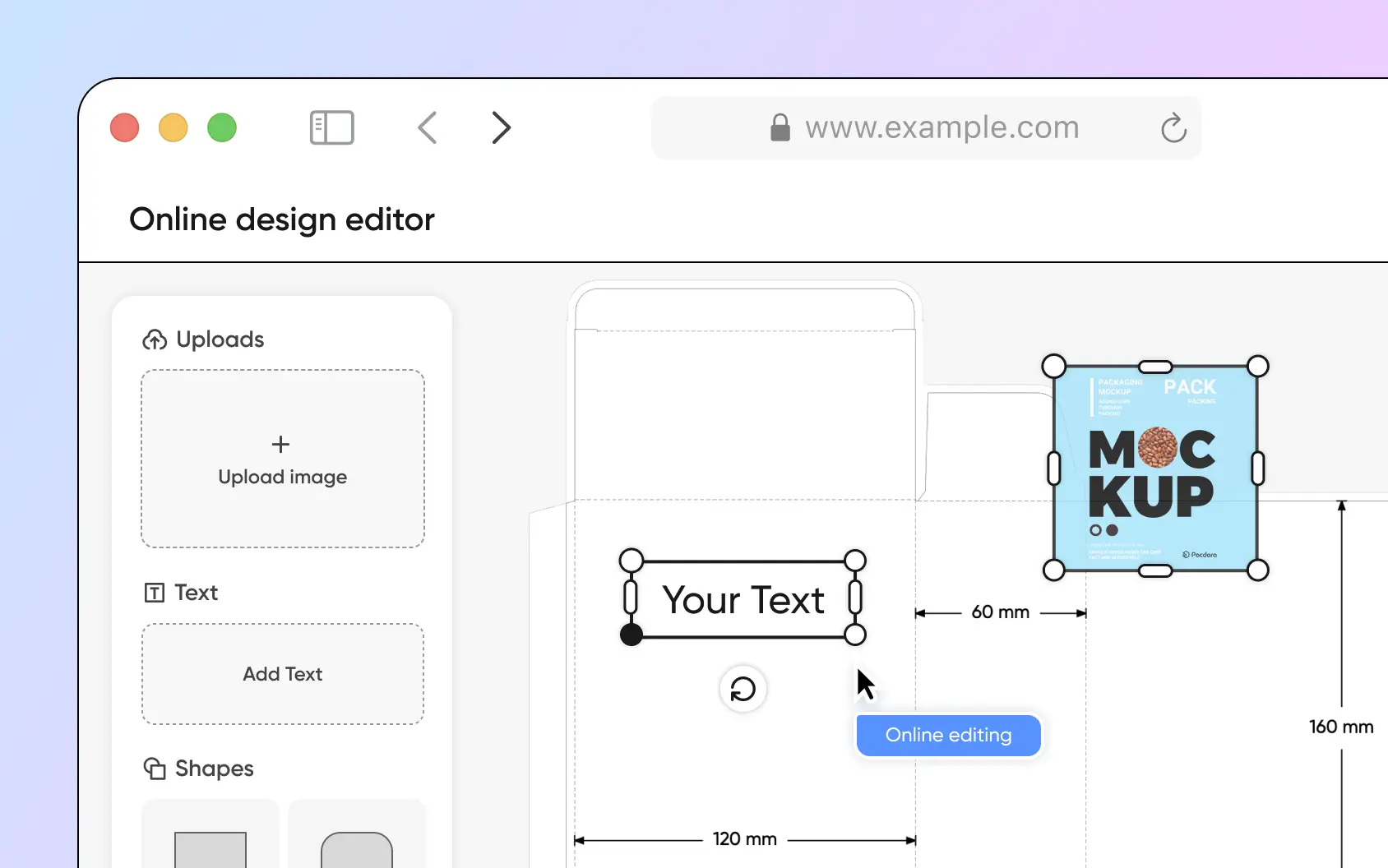The width and height of the screenshot is (1388, 868).
Task: Reload the page with the refresh icon
Action: 1173,128
